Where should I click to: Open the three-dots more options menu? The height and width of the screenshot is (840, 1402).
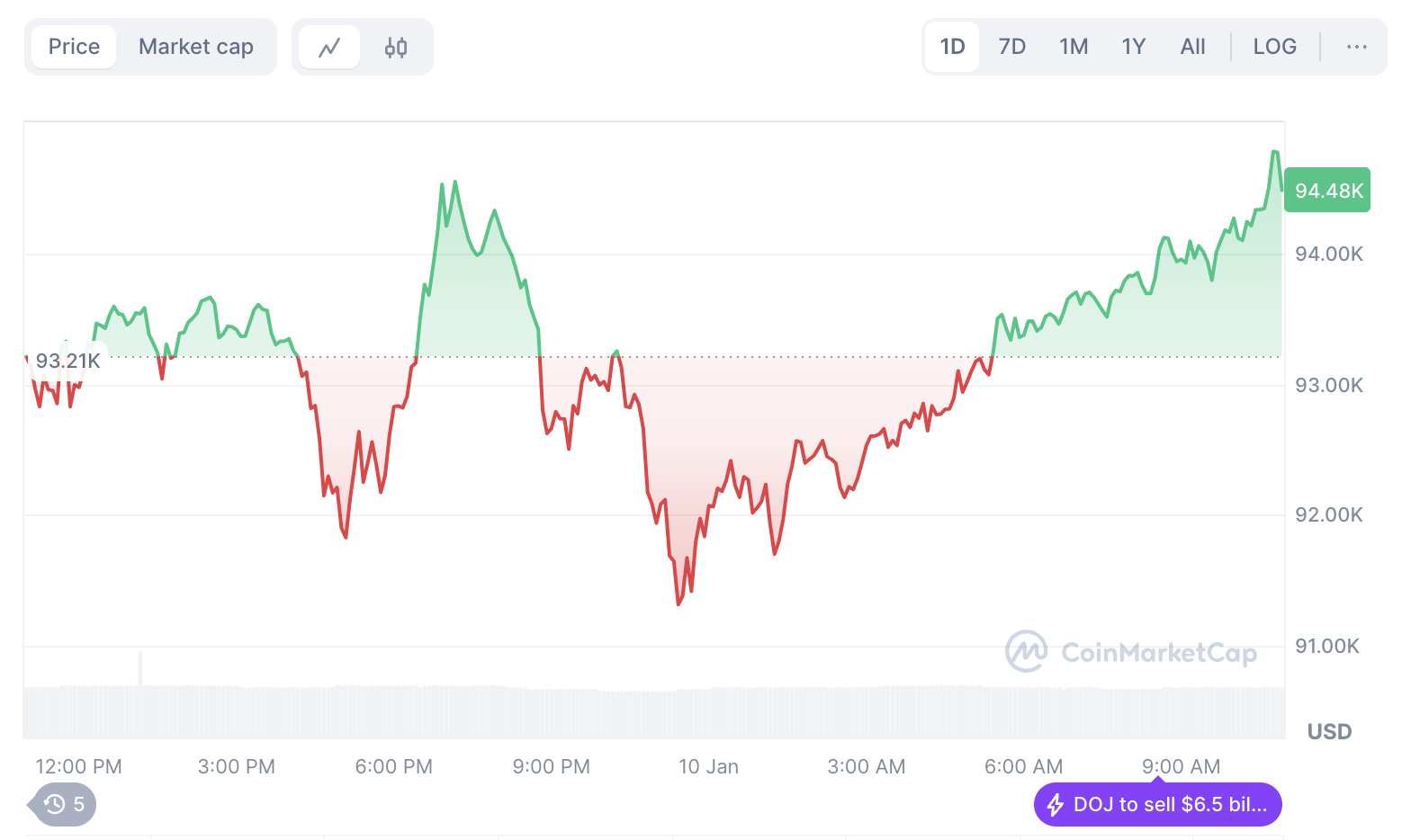point(1356,47)
